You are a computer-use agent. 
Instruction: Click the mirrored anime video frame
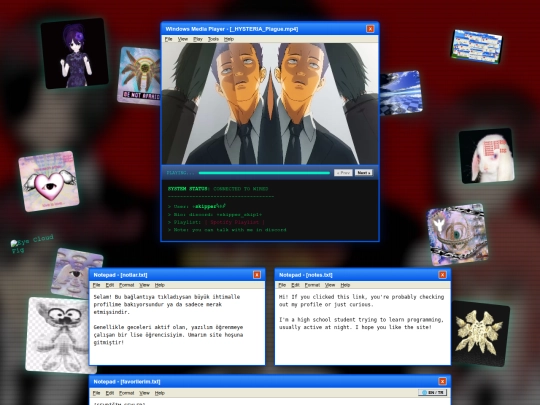coord(270,104)
